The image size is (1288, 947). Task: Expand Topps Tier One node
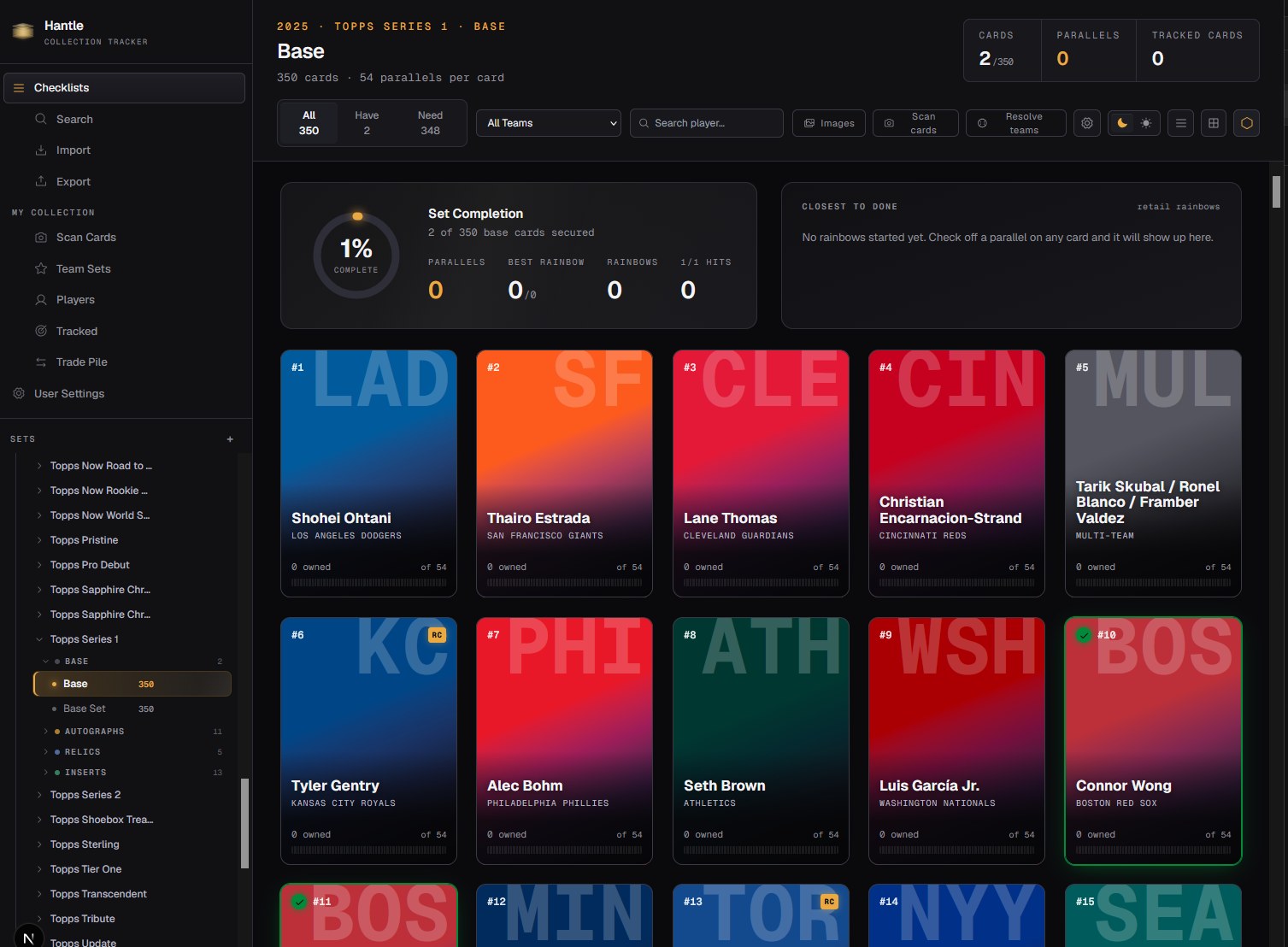(x=39, y=869)
